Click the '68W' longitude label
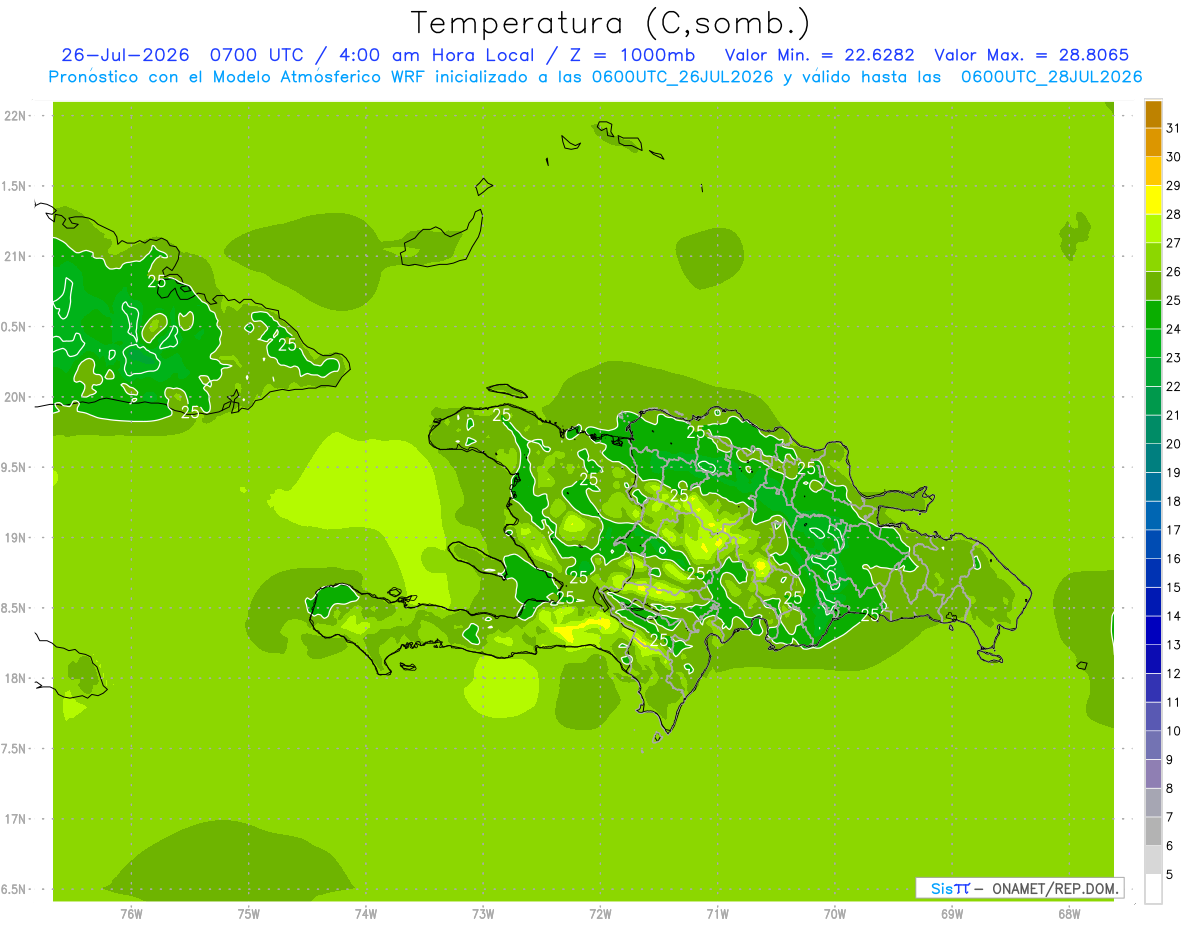The image size is (1200, 927). (1069, 913)
